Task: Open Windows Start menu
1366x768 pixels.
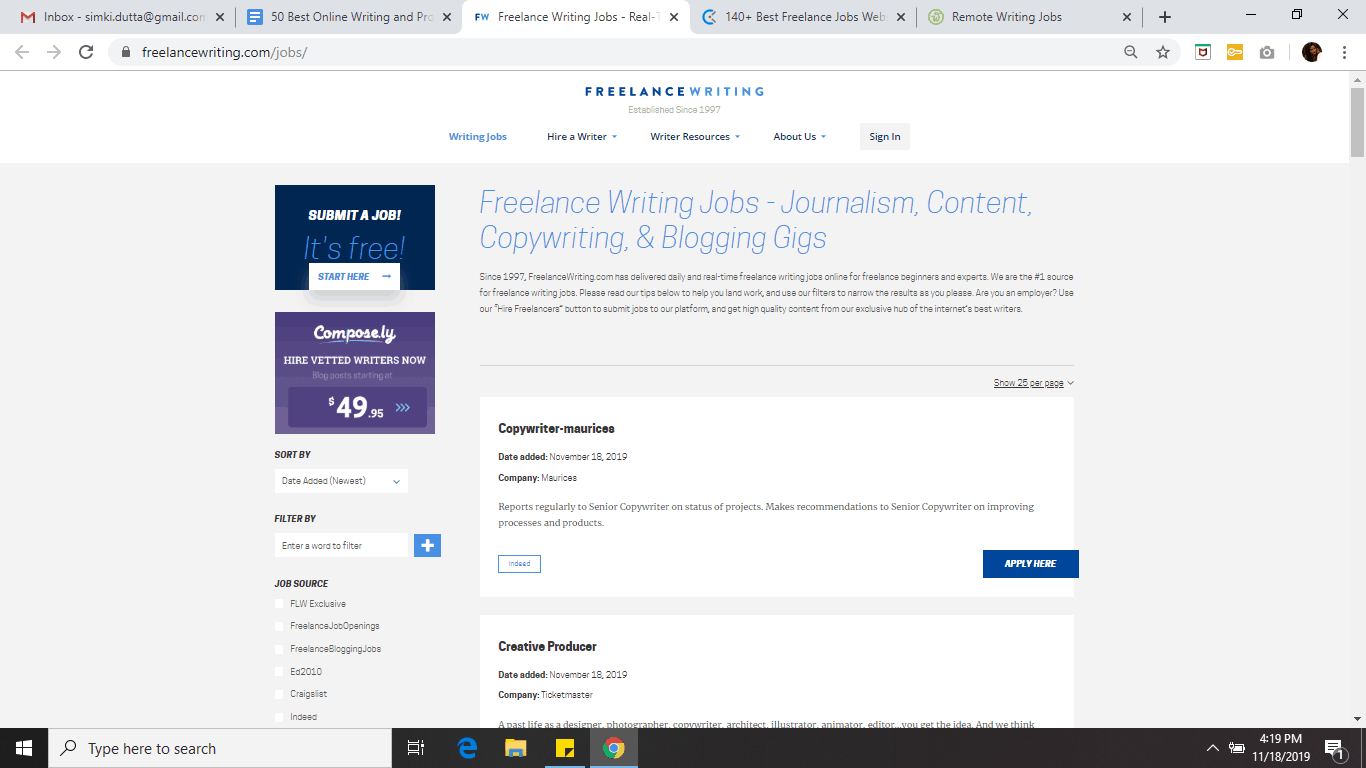Action: (24, 748)
